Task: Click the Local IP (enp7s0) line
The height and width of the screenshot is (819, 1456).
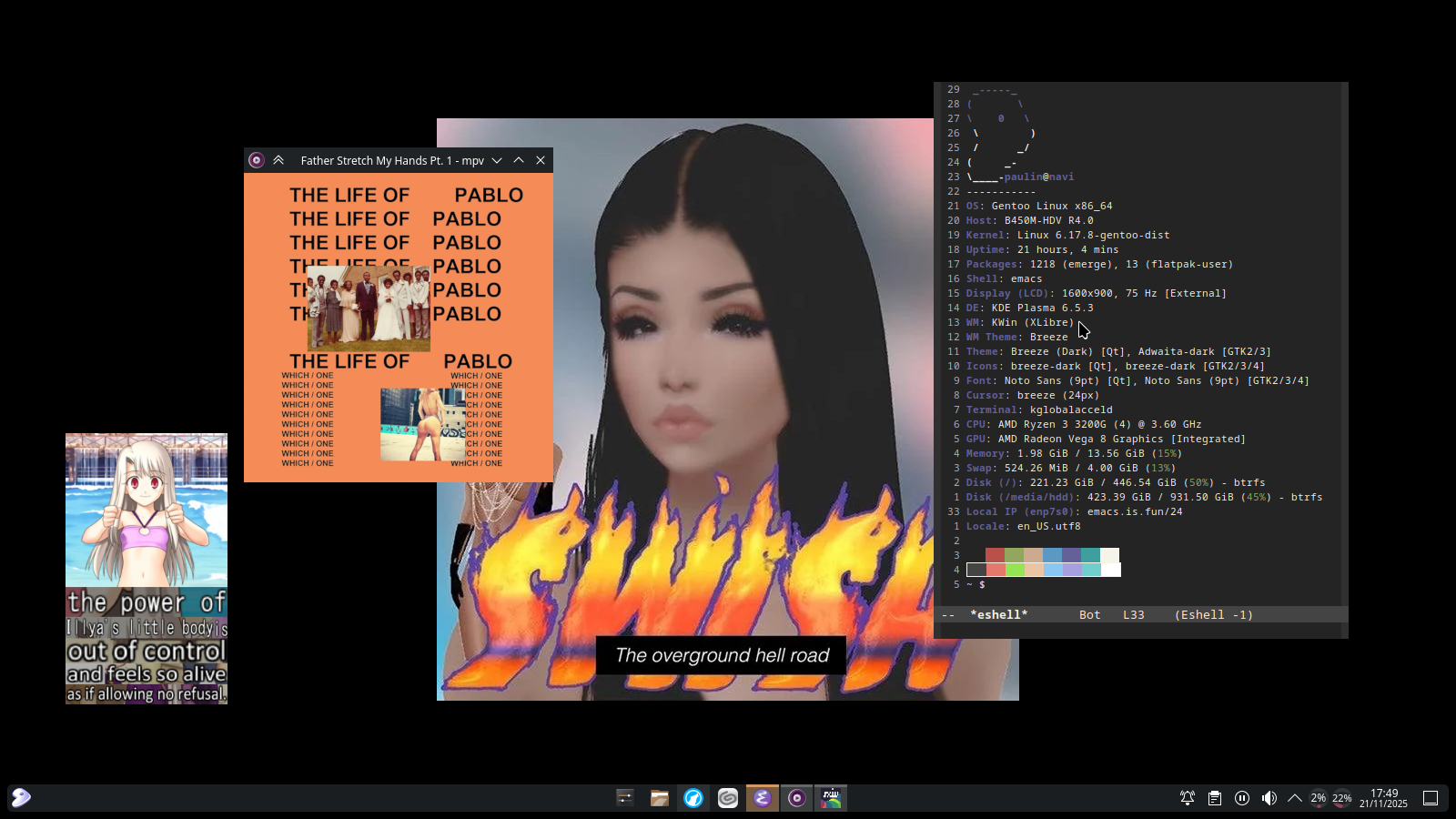Action: pos(1075,511)
